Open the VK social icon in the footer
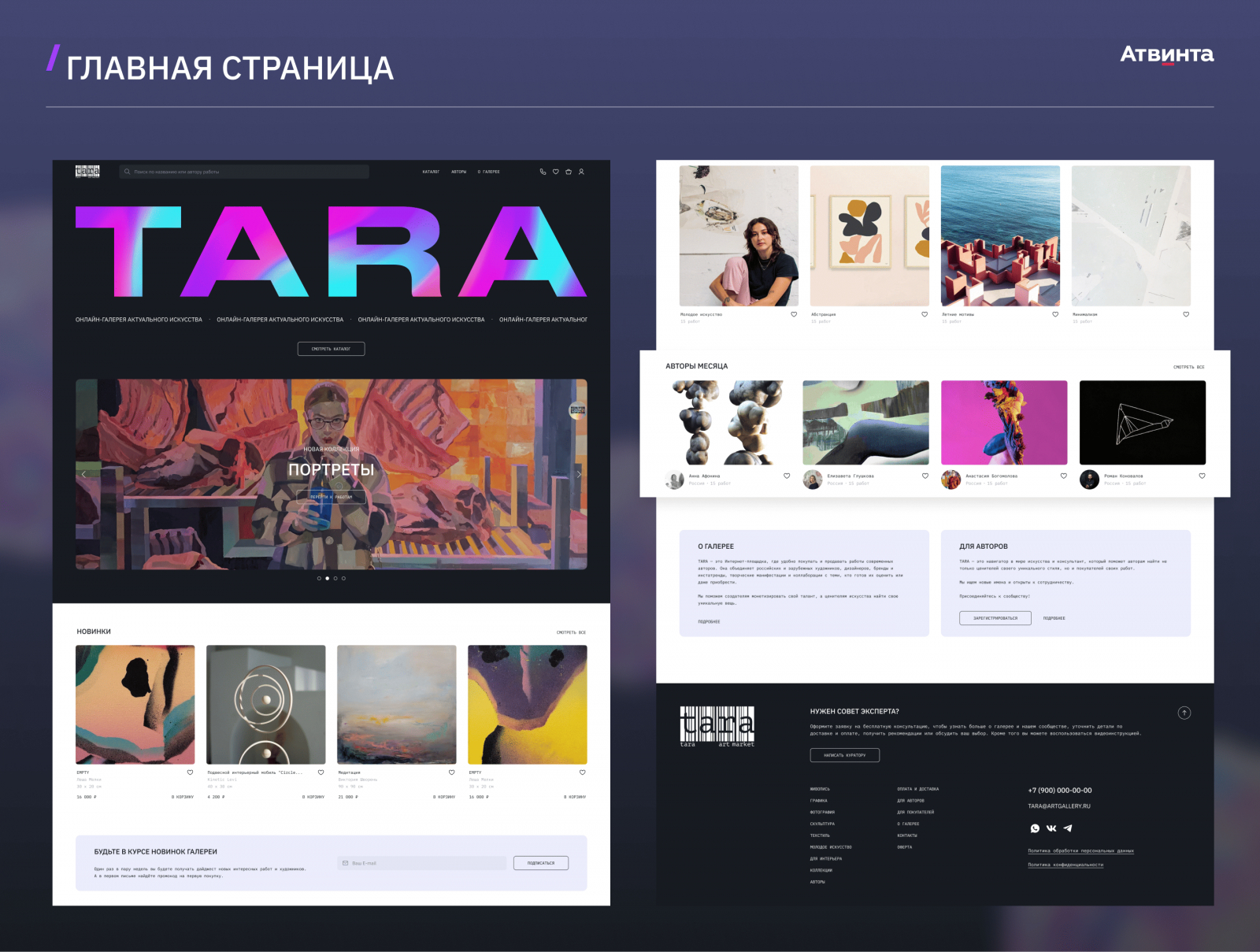The width and height of the screenshot is (1260, 952). pos(1051,828)
